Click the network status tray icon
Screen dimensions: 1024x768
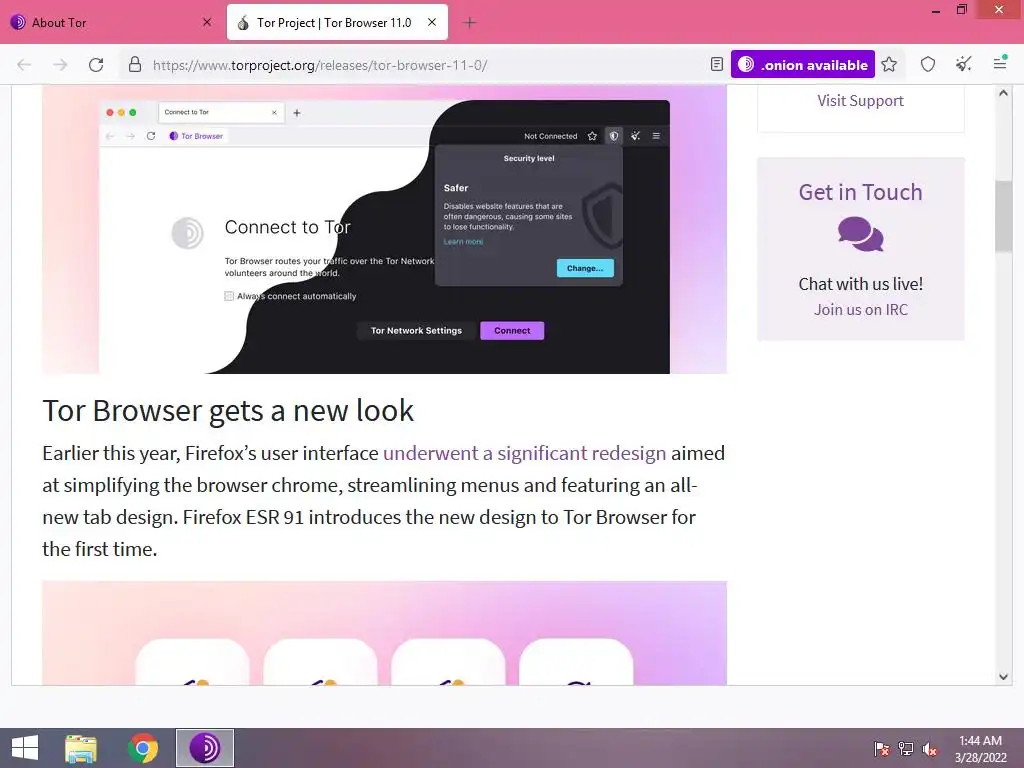point(906,749)
